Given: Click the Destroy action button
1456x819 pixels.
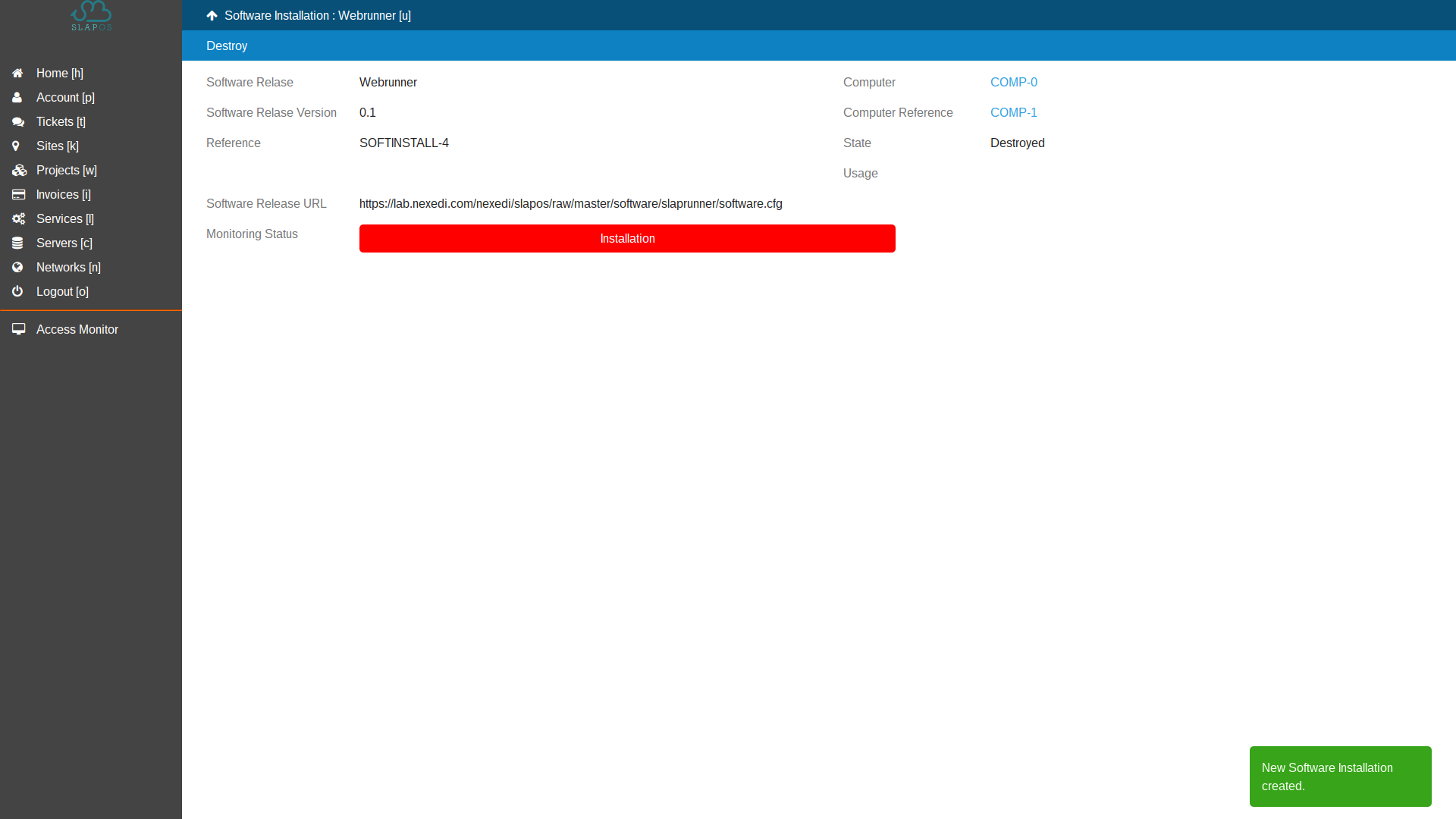Looking at the screenshot, I should (x=227, y=45).
